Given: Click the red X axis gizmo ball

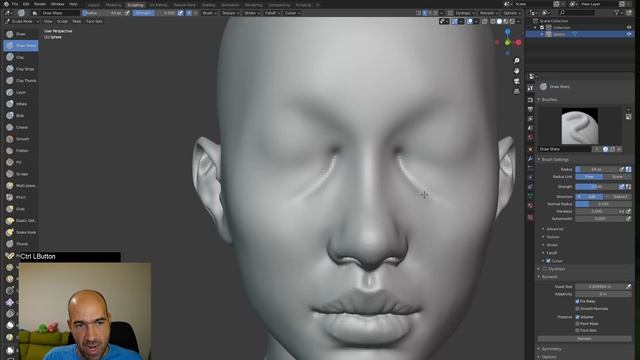Looking at the screenshot, I should coord(518,42).
